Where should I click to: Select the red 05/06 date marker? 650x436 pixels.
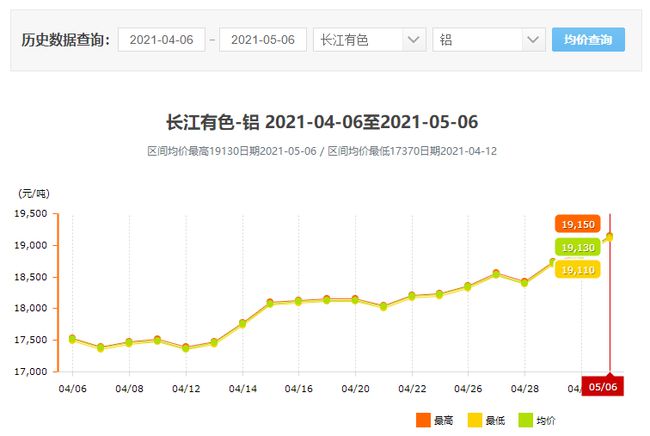tap(602, 386)
